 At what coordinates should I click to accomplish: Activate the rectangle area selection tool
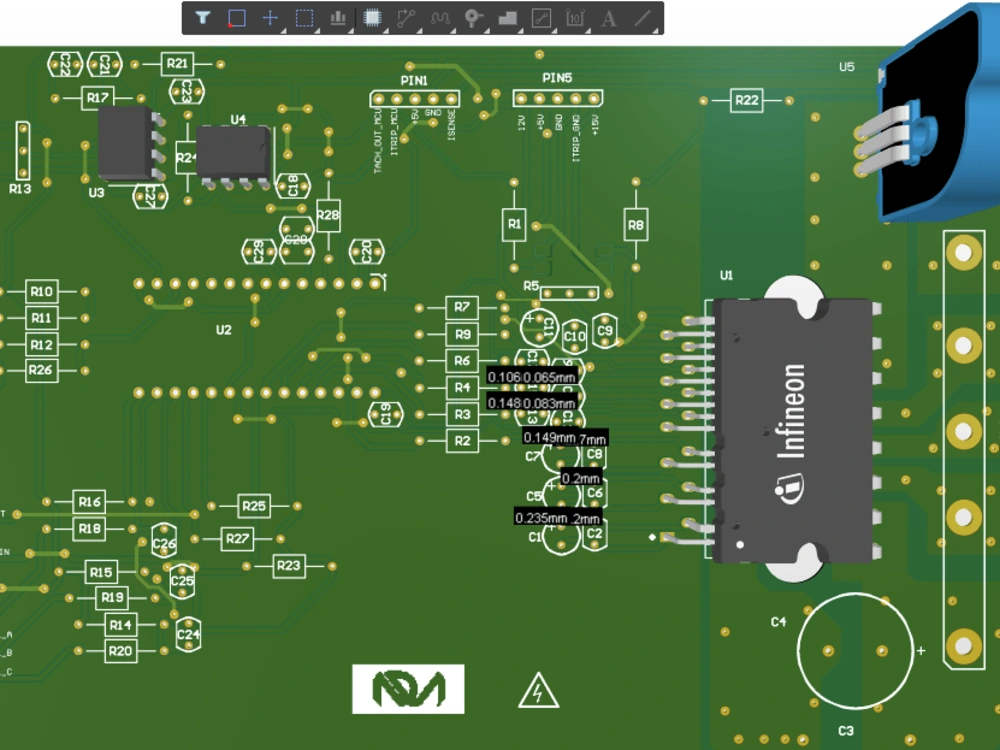(x=236, y=16)
